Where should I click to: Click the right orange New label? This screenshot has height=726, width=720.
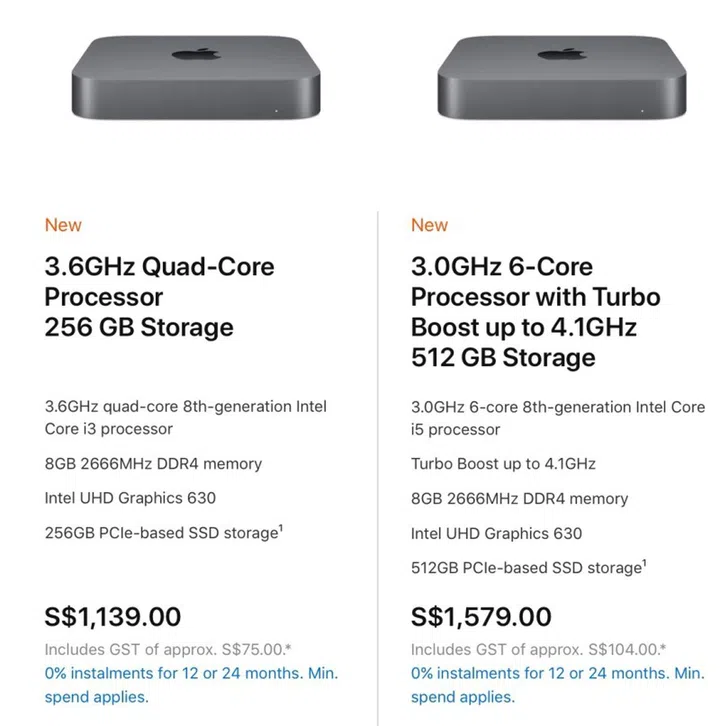[430, 225]
